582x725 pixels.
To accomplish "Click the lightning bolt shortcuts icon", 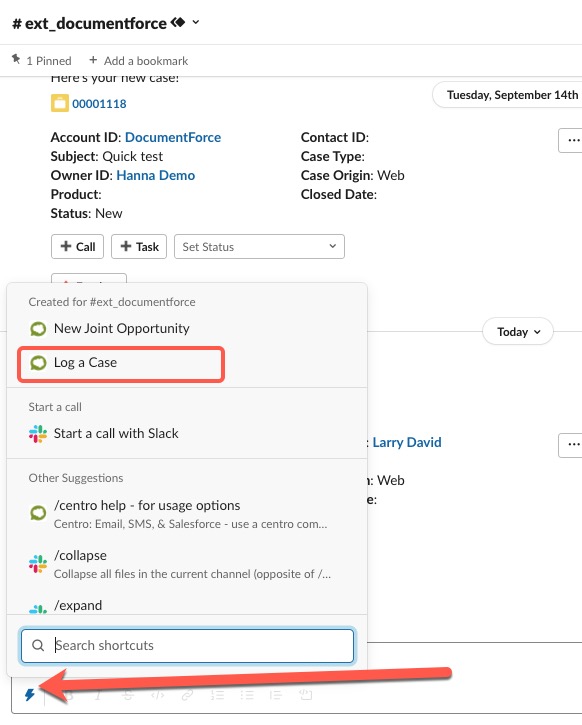I will pos(30,694).
